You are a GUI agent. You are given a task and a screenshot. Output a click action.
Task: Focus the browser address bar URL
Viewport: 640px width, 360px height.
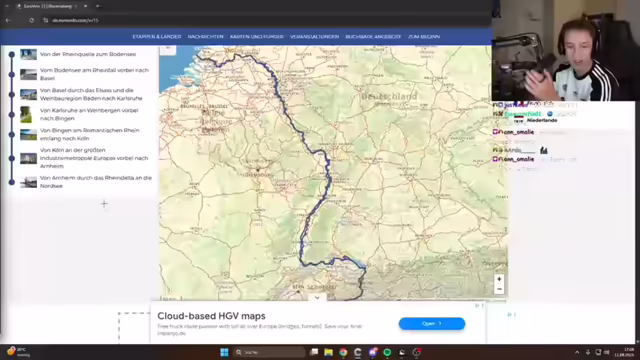[x=75, y=20]
